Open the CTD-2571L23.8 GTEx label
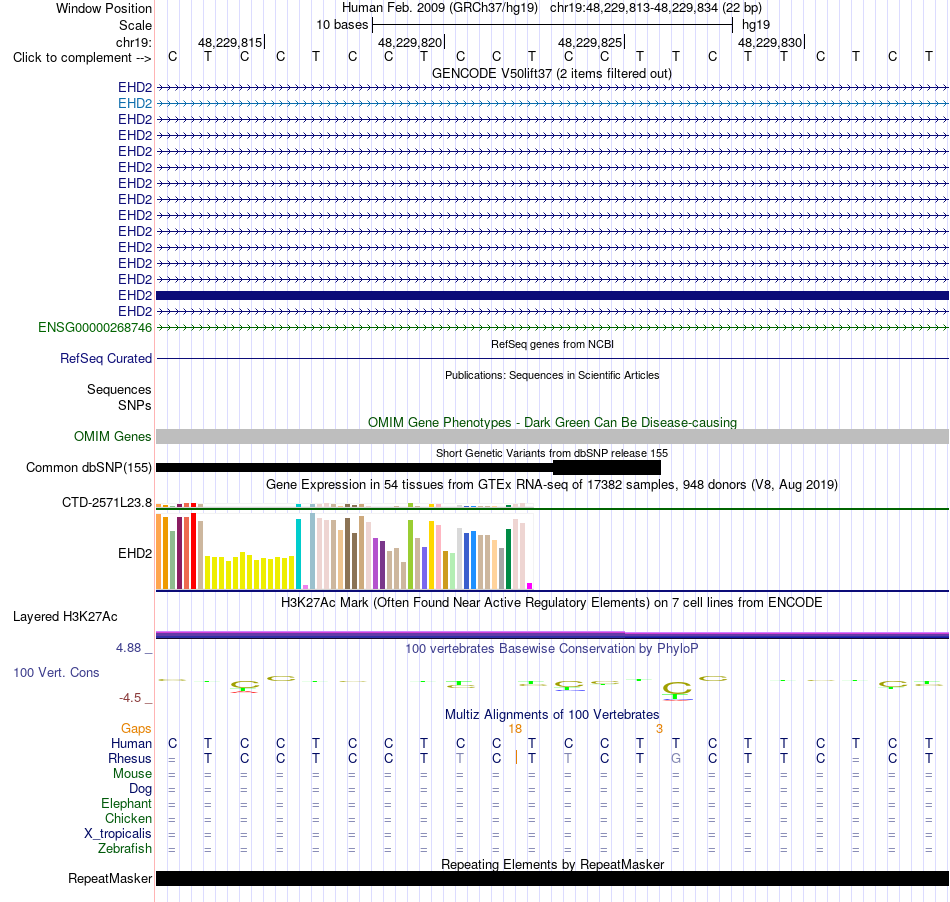This screenshot has height=902, width=950. (x=107, y=503)
